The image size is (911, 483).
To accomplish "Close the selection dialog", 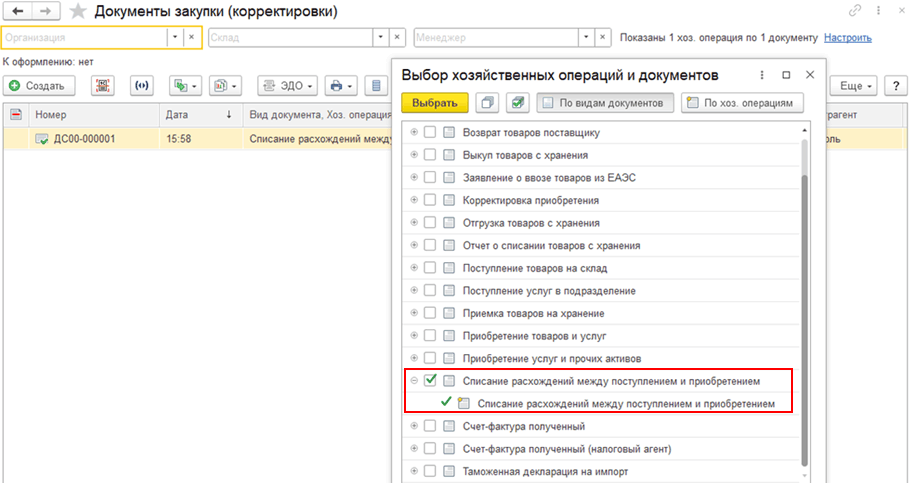I will tap(809, 75).
